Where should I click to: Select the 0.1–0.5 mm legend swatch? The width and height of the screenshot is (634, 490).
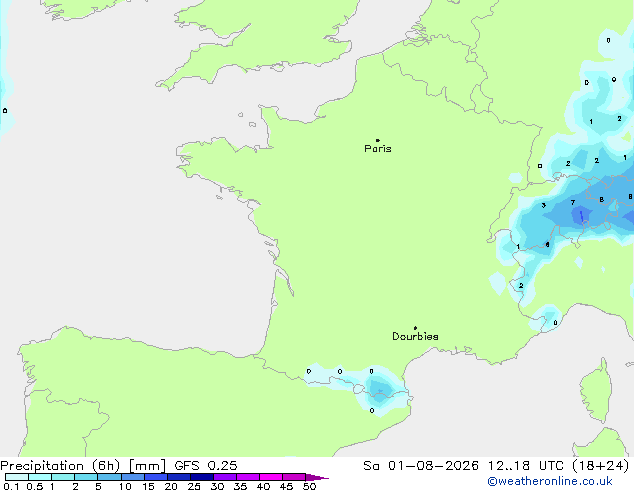coord(17,477)
